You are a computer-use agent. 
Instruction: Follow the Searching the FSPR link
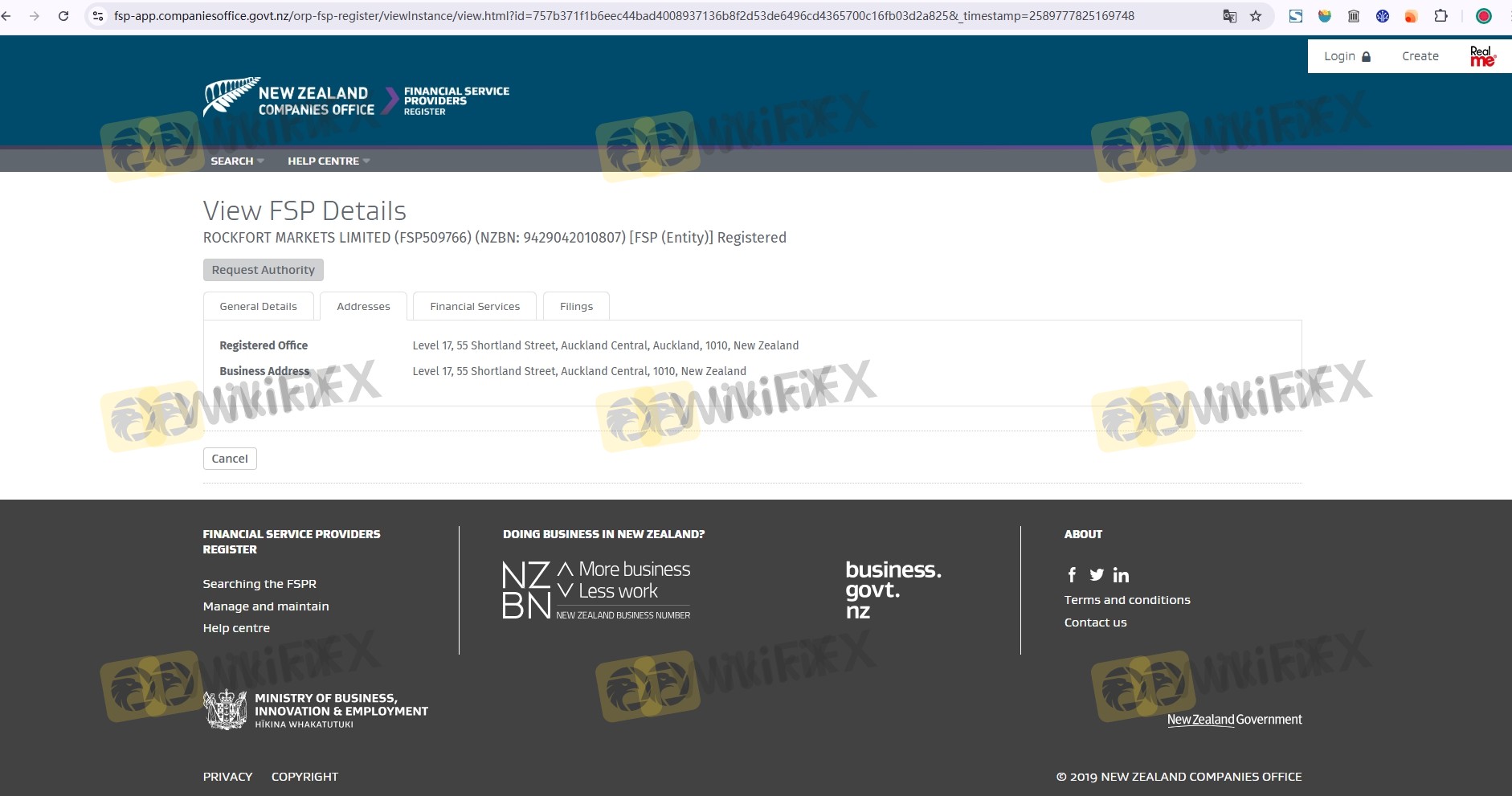(259, 584)
